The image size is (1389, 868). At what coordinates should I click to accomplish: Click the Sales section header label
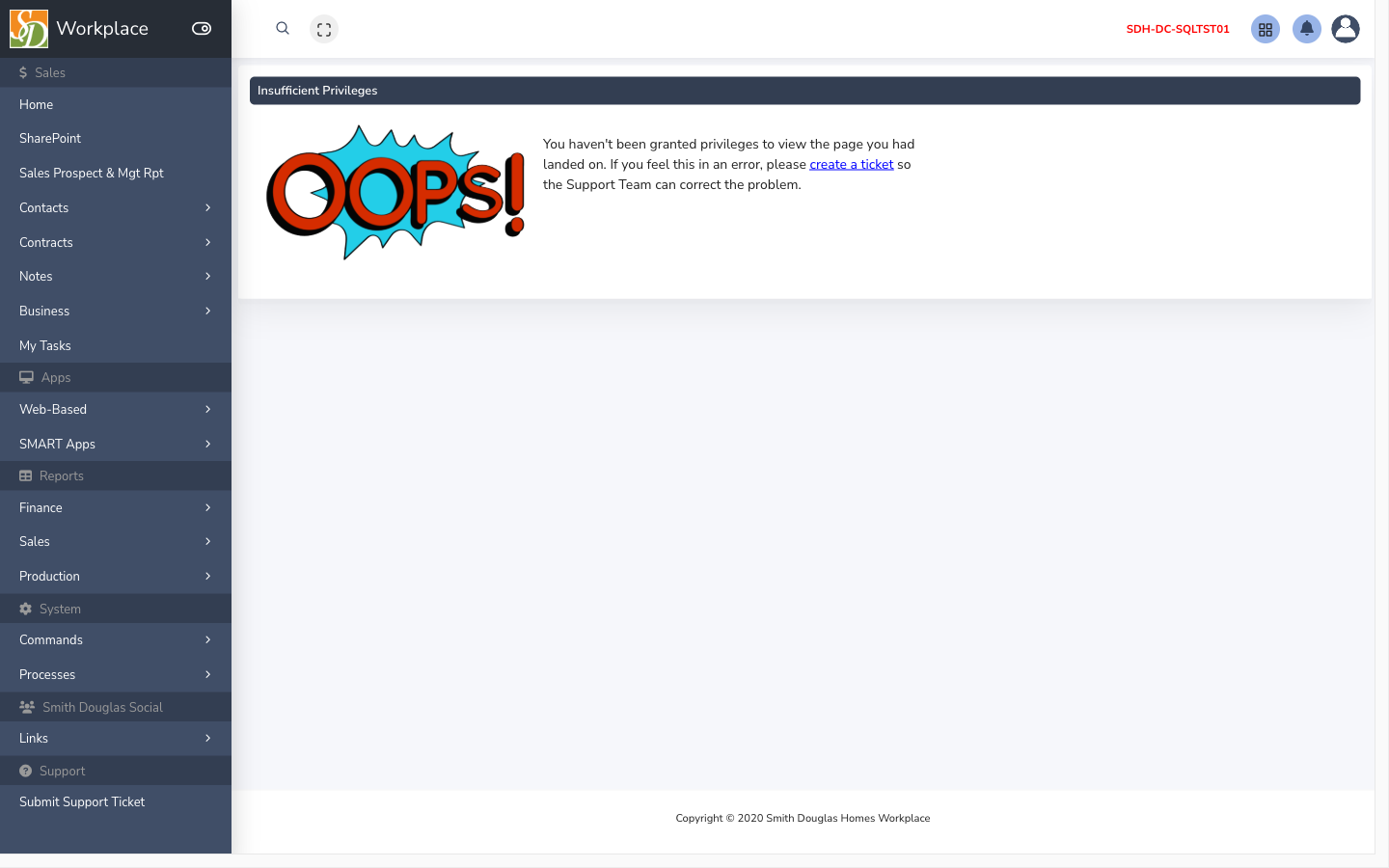[x=50, y=72]
